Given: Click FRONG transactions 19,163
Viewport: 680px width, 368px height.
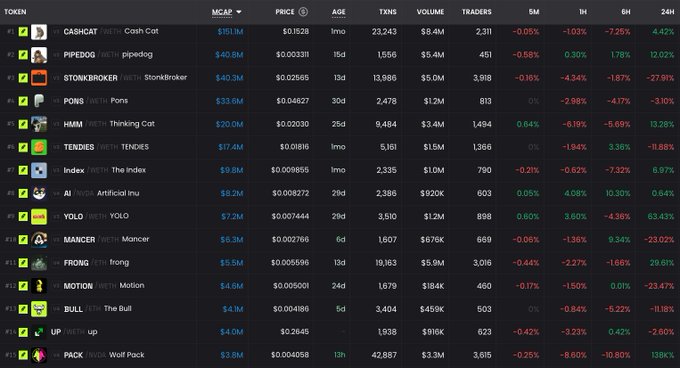Looking at the screenshot, I should [x=386, y=263].
